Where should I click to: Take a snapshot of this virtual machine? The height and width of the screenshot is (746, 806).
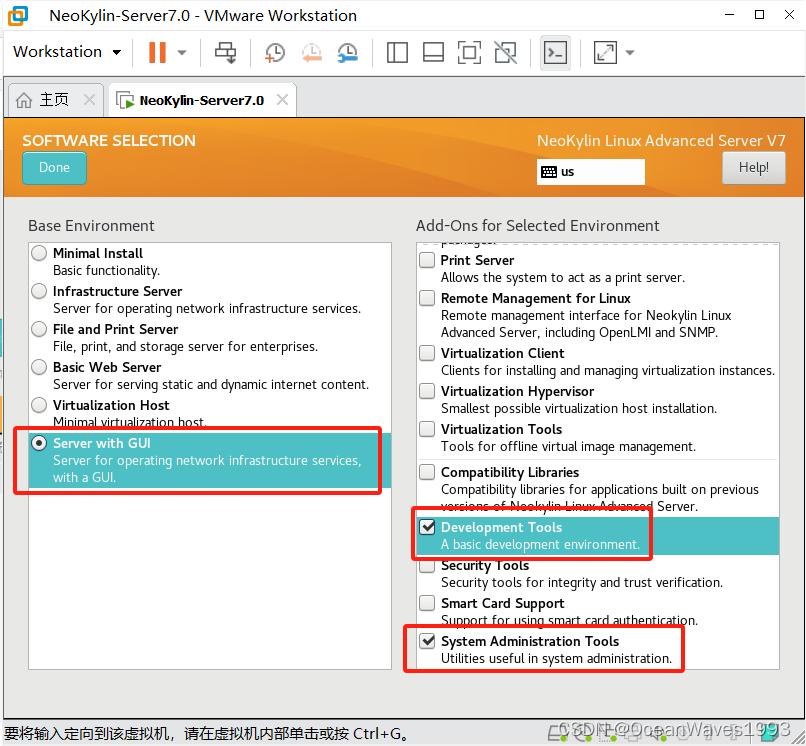(x=275, y=52)
